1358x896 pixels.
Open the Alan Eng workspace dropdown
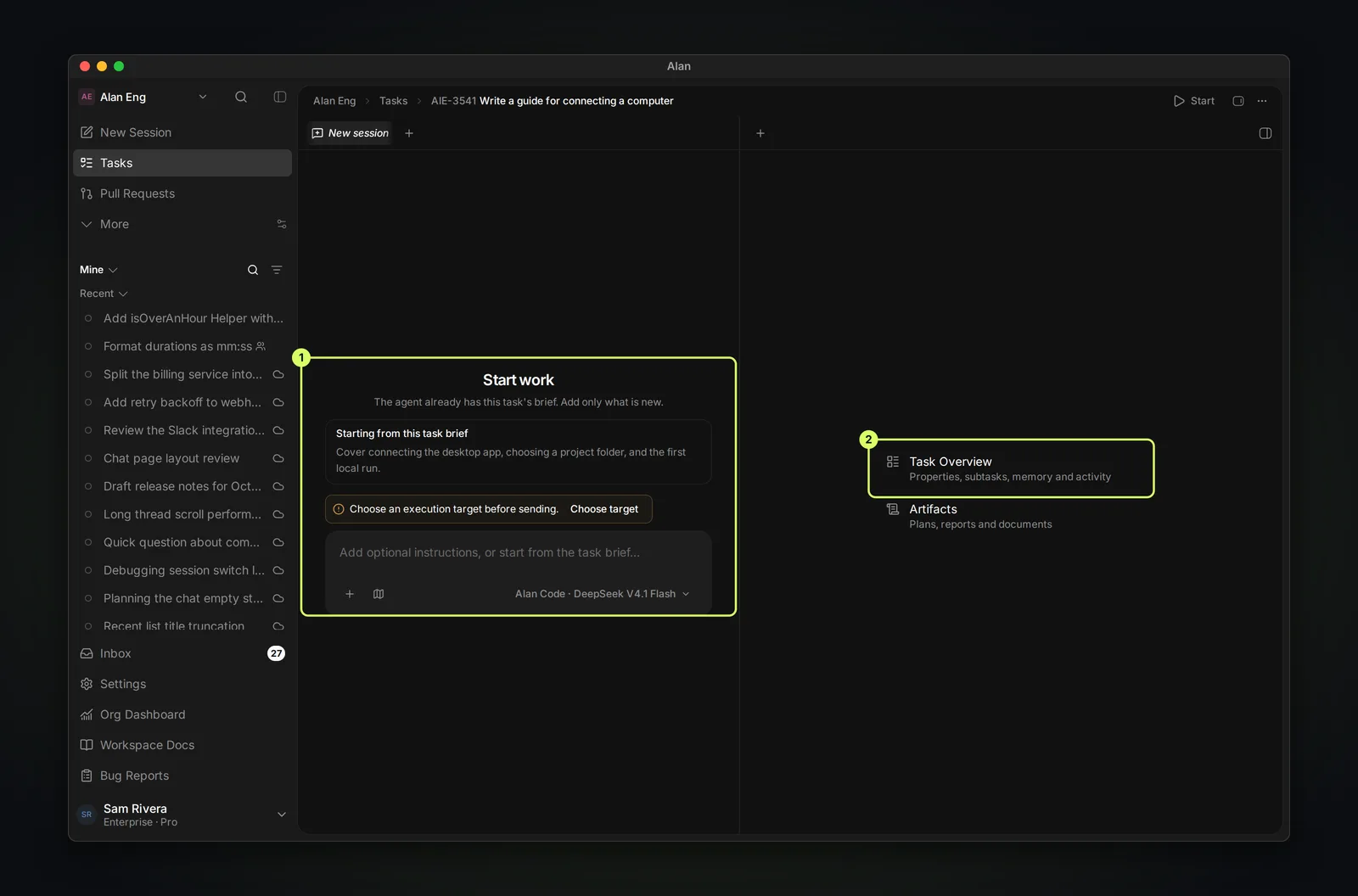click(x=203, y=97)
